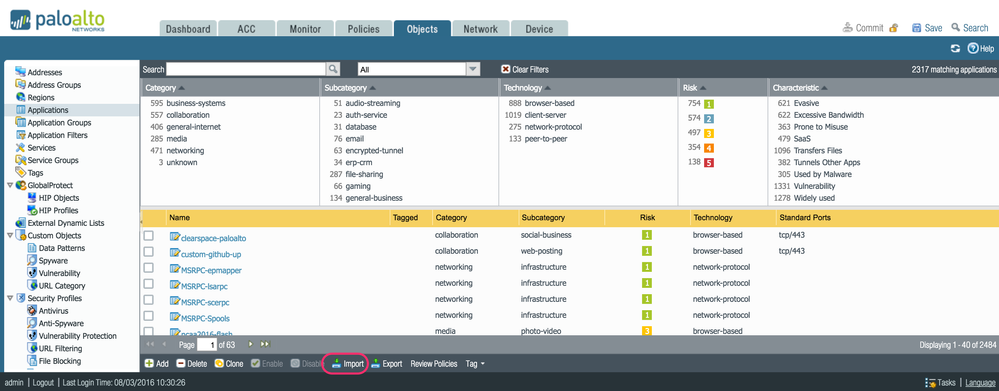This screenshot has width=999, height=391.
Task: Switch to the Device tab
Action: click(539, 29)
